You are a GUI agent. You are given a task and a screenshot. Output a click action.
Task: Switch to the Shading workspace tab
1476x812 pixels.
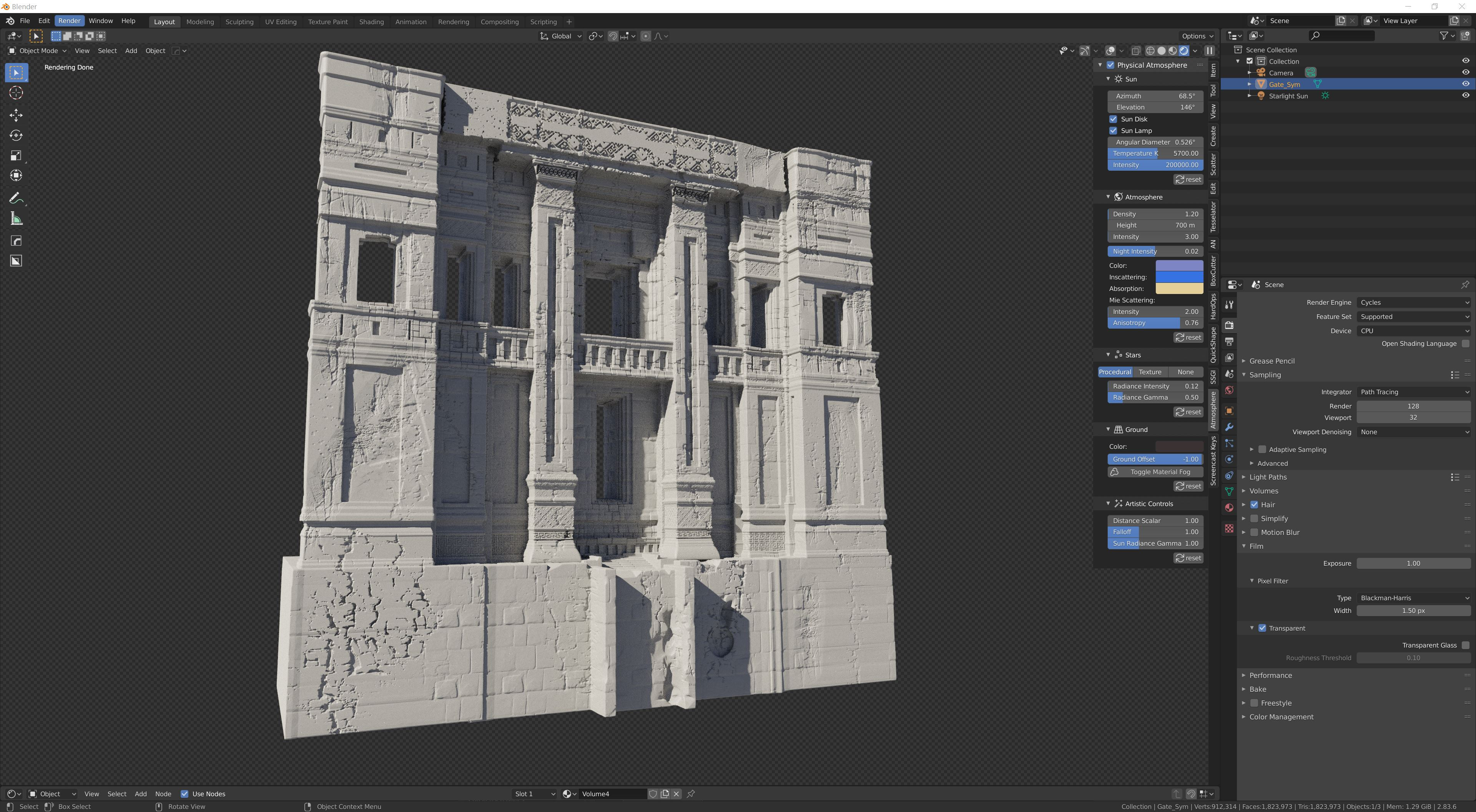[371, 22]
